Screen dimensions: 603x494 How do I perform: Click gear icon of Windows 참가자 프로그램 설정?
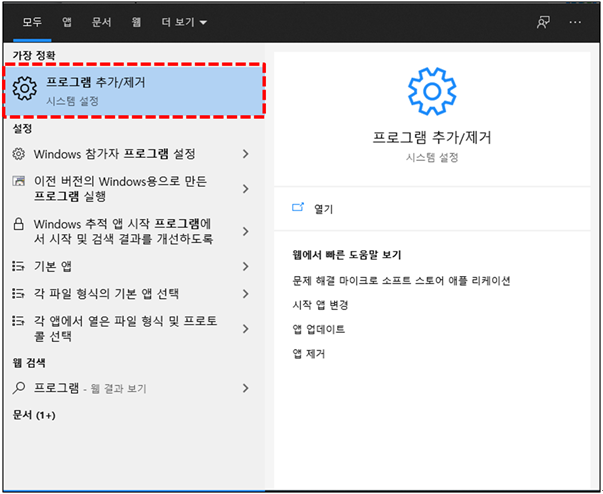[x=18, y=154]
